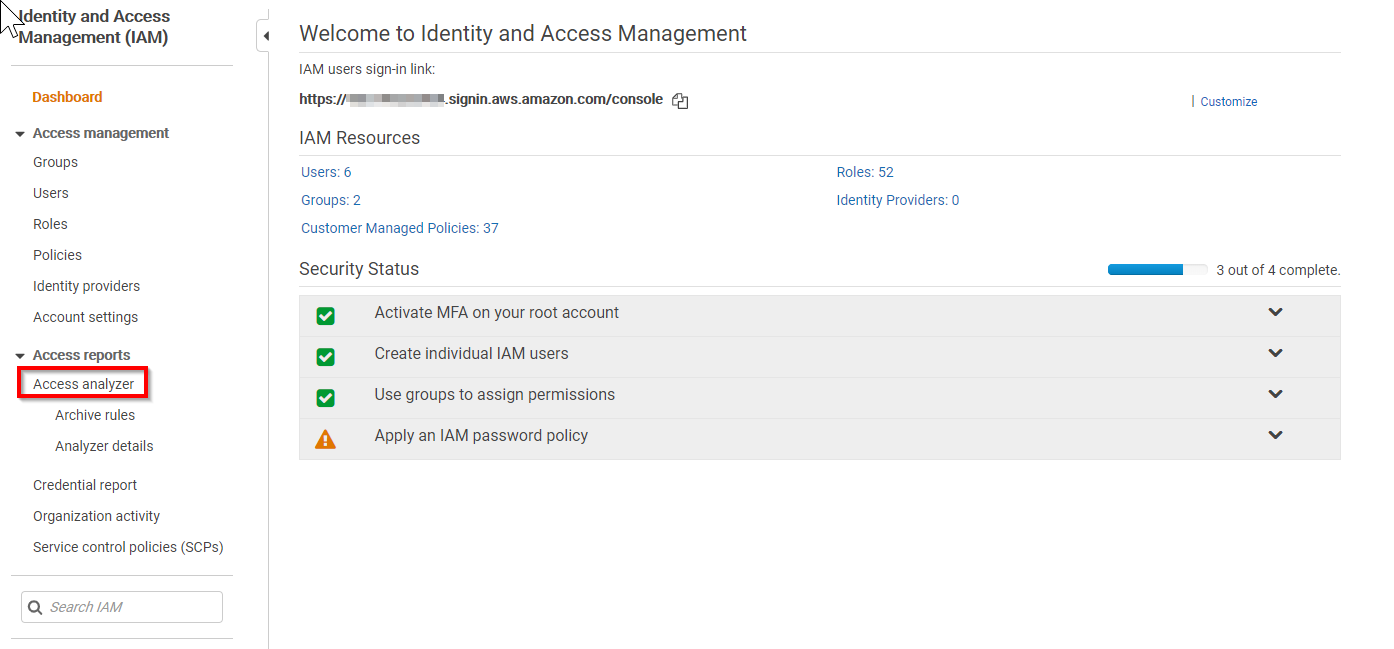The image size is (1394, 649).
Task: Open Service control policies (SCPs)
Action: 128,547
